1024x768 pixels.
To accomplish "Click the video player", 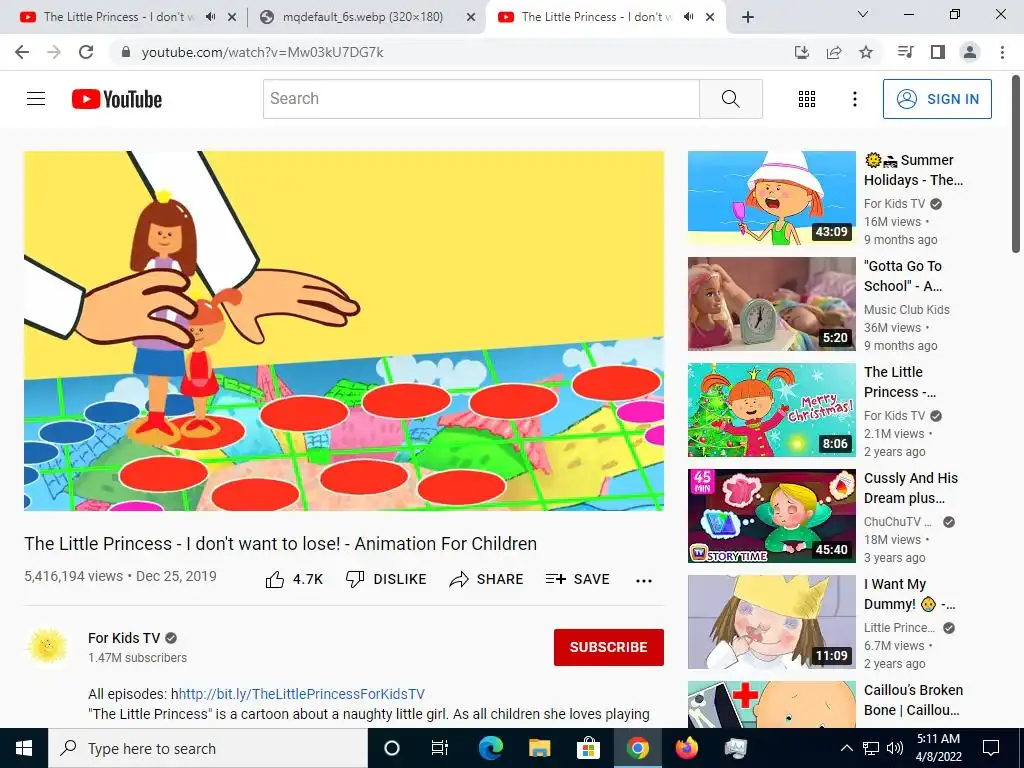I will pos(344,331).
